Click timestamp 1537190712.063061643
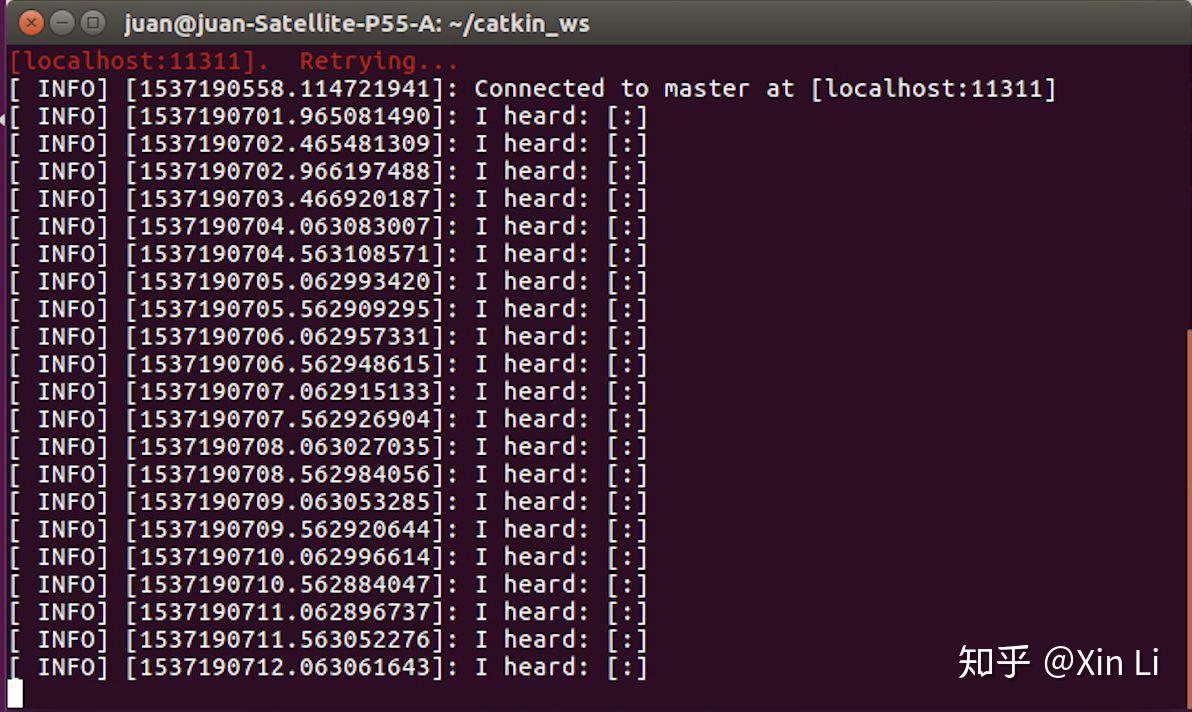Image resolution: width=1192 pixels, height=712 pixels. (x=284, y=667)
